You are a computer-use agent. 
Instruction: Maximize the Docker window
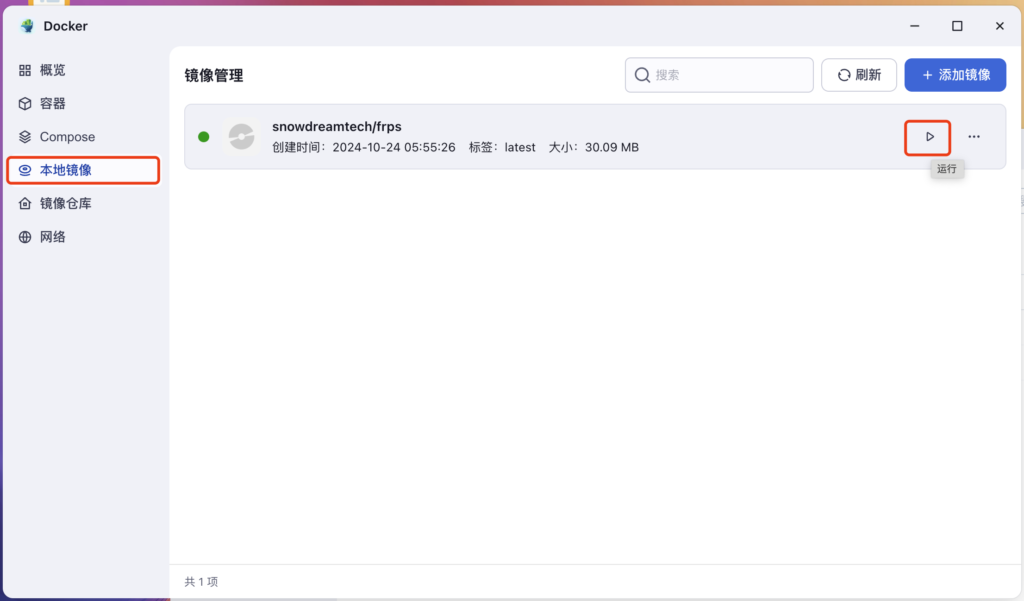(x=957, y=26)
